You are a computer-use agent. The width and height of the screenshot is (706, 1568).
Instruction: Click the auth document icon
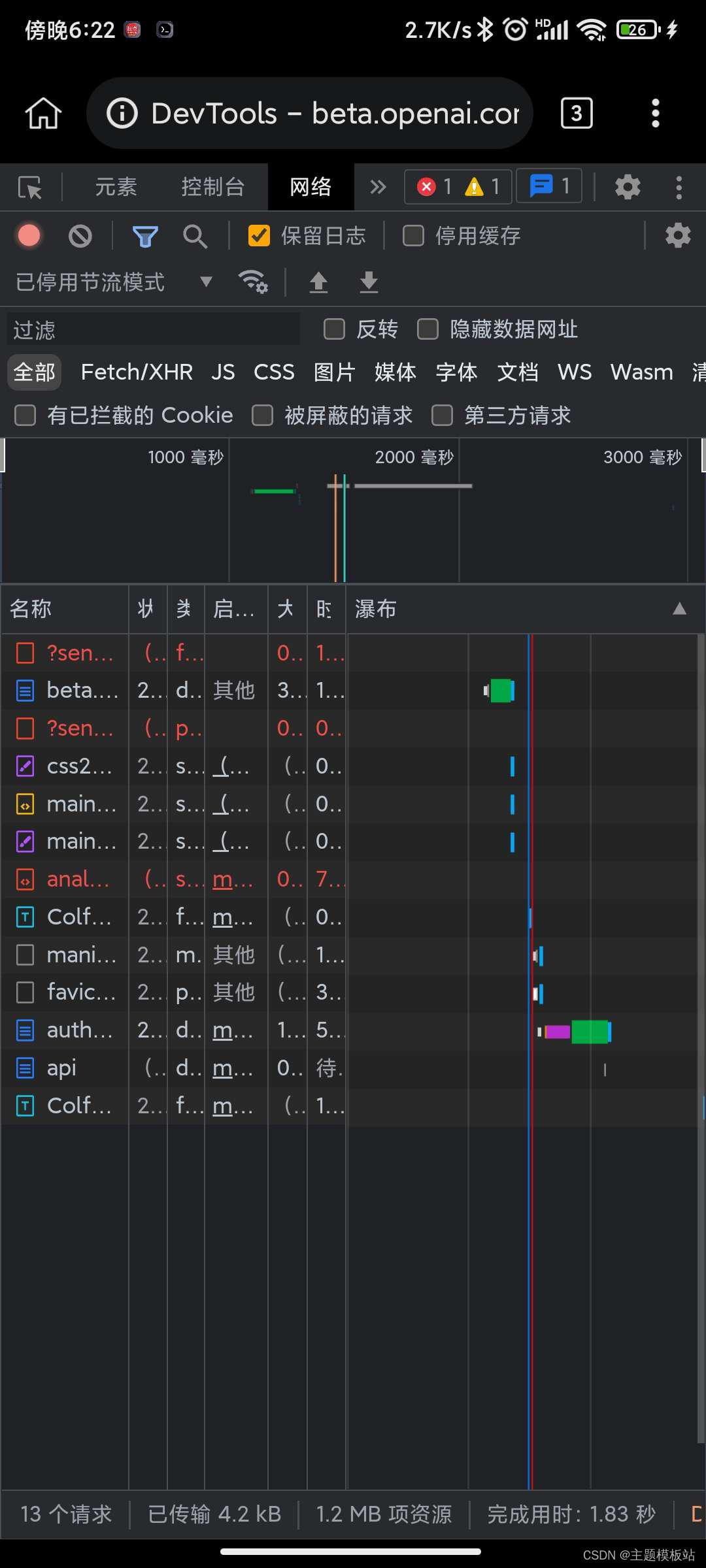(25, 1031)
